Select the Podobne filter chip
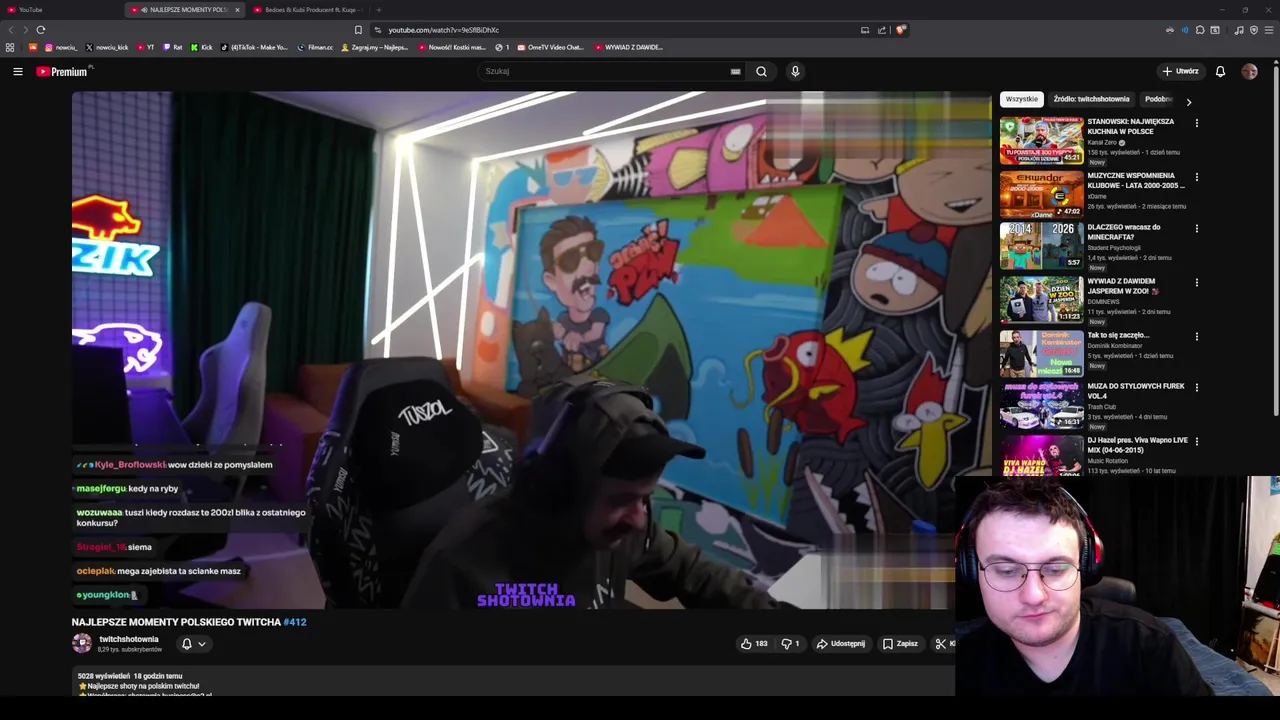The width and height of the screenshot is (1280, 720). 1159,99
